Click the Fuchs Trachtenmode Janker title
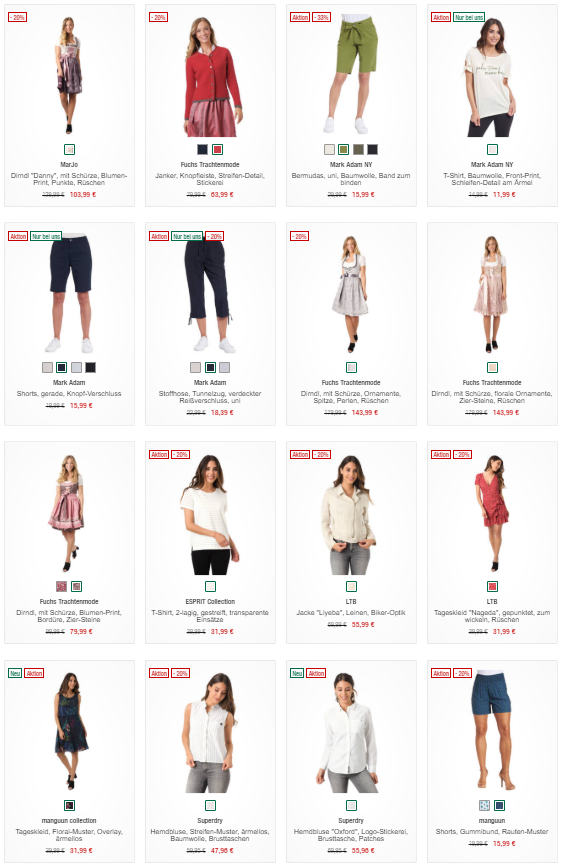Image resolution: width=565 pixels, height=866 pixels. 210,165
